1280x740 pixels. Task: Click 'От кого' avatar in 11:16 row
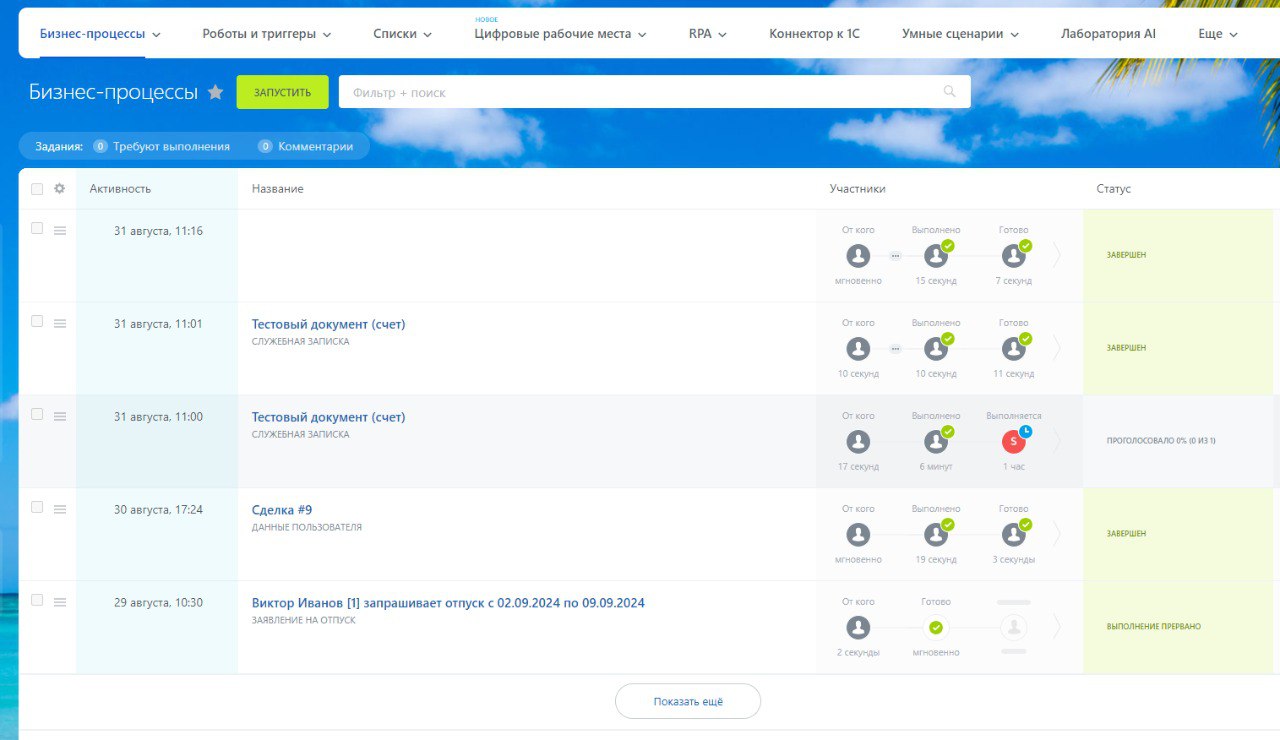(x=858, y=256)
